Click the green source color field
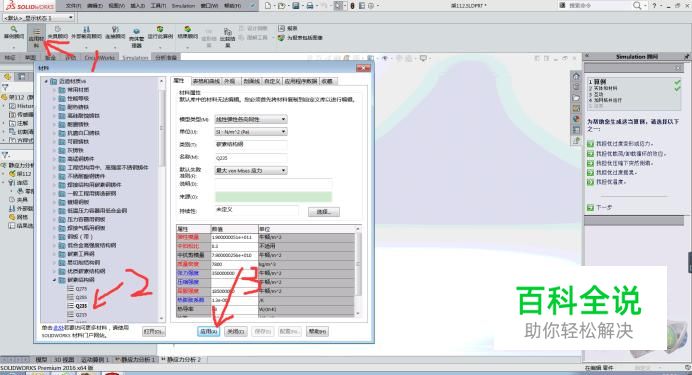 point(273,197)
